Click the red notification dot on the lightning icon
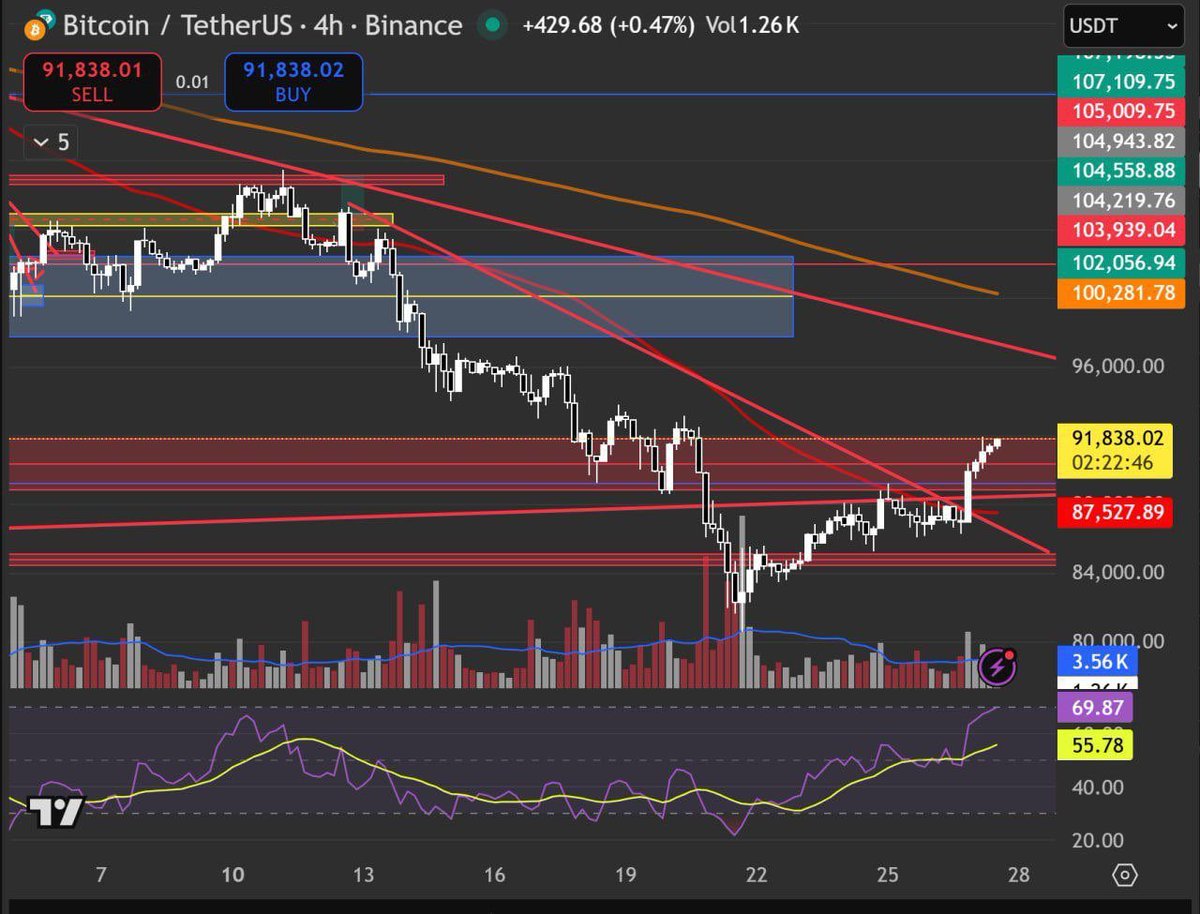The height and width of the screenshot is (914, 1200). pyautogui.click(x=1011, y=655)
